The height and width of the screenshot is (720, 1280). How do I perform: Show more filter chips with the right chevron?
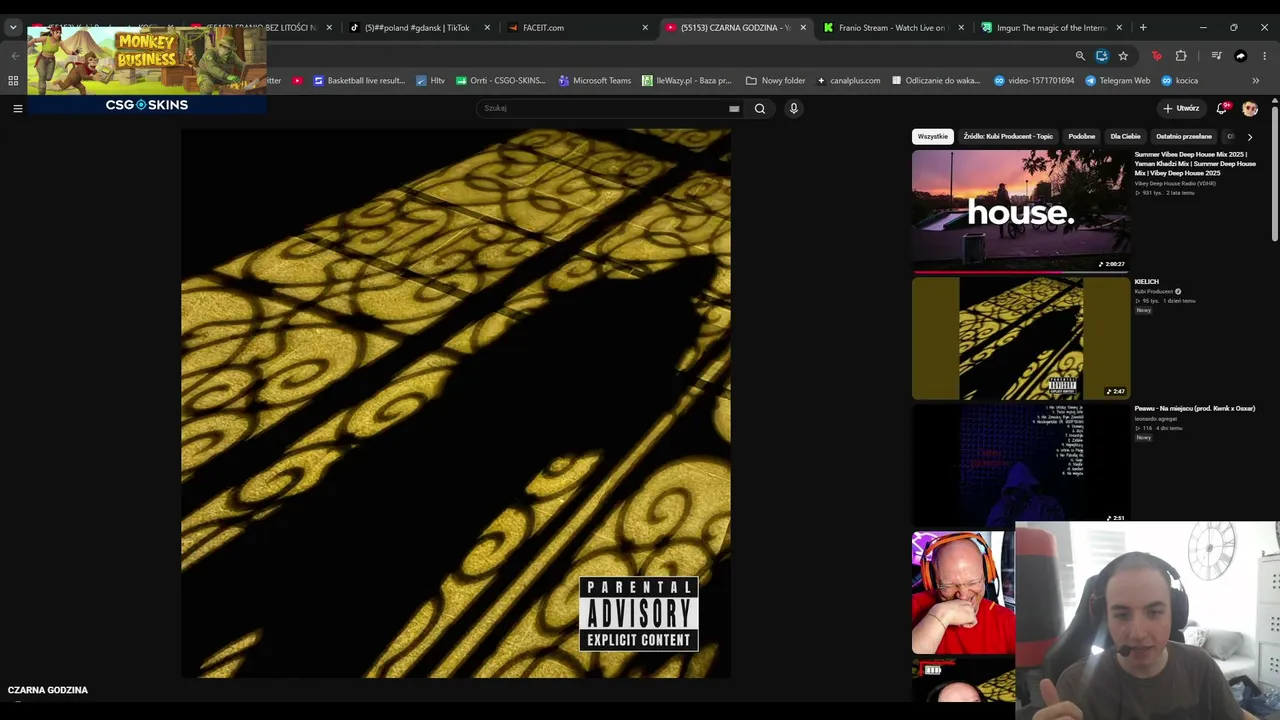pyautogui.click(x=1249, y=137)
